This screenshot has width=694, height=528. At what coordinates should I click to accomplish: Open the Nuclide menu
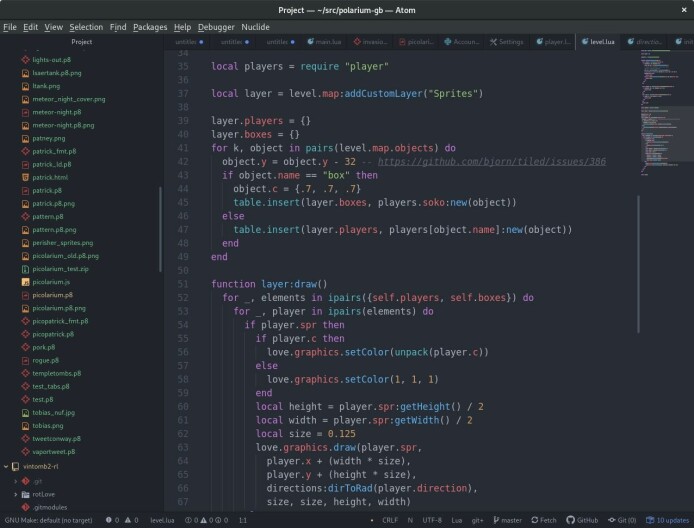[255, 27]
